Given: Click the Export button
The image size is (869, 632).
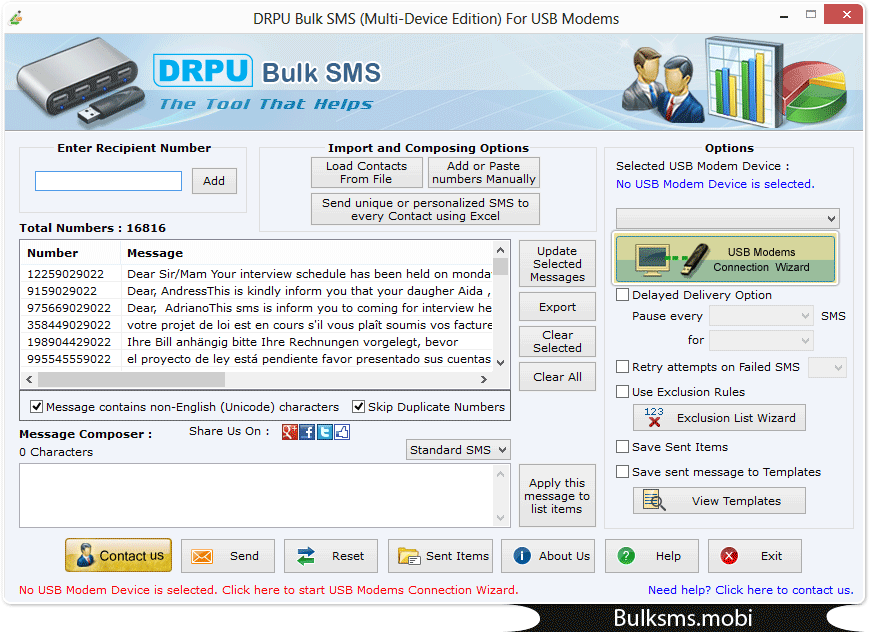Looking at the screenshot, I should tap(557, 307).
